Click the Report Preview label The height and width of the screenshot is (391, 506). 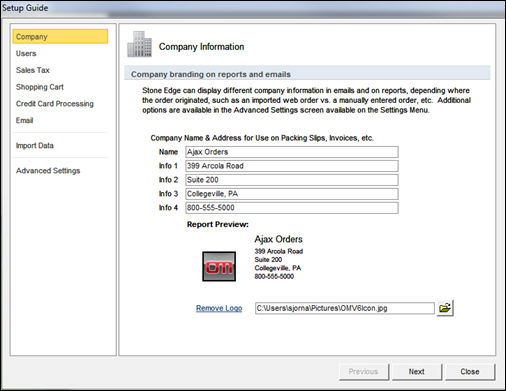click(x=218, y=224)
